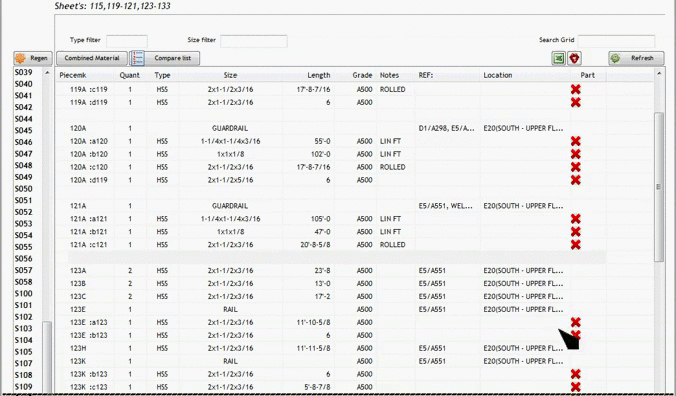The height and width of the screenshot is (396, 676).
Task: Click the red X for 123K :b123
Action: [576, 374]
